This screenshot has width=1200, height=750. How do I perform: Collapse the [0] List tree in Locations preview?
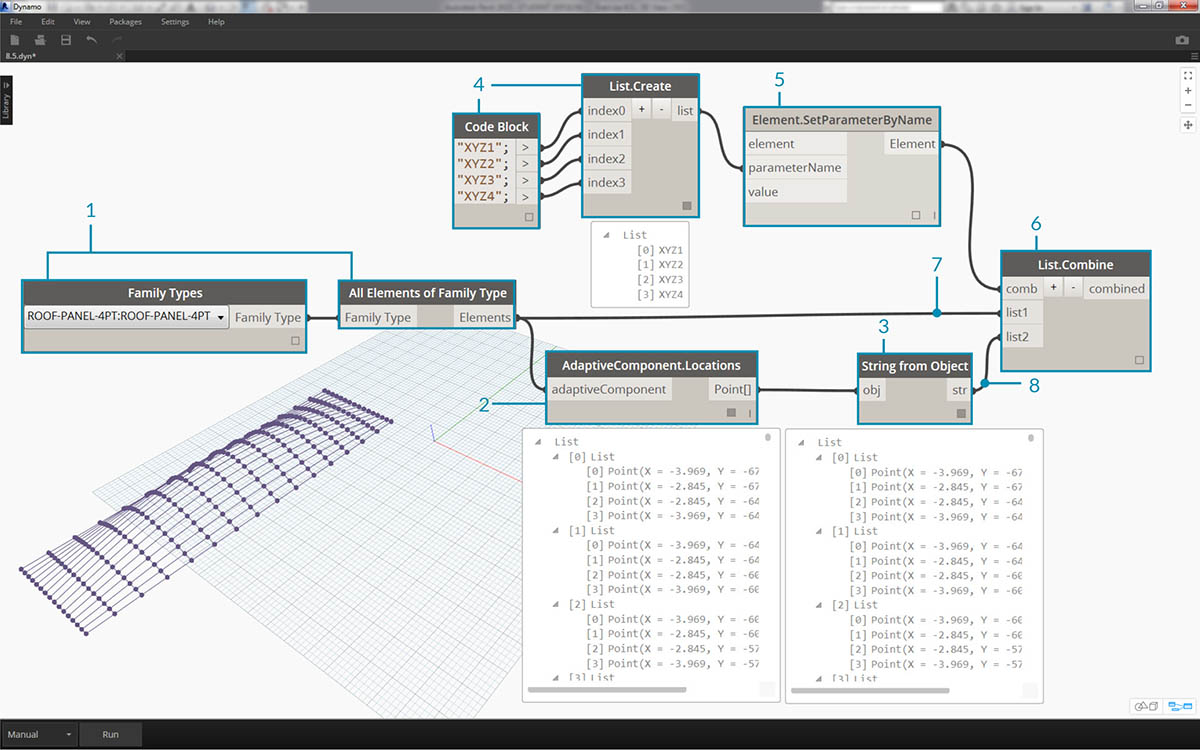[556, 457]
